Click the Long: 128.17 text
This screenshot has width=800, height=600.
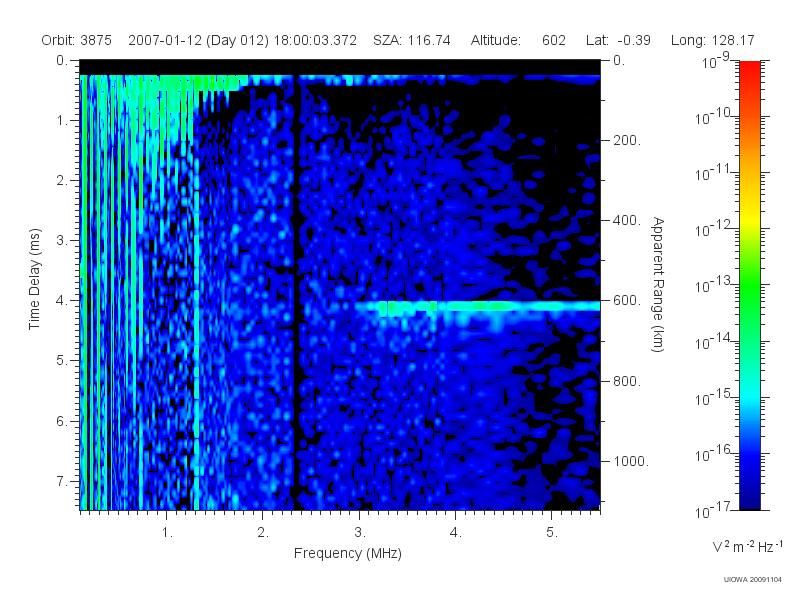(x=712, y=40)
